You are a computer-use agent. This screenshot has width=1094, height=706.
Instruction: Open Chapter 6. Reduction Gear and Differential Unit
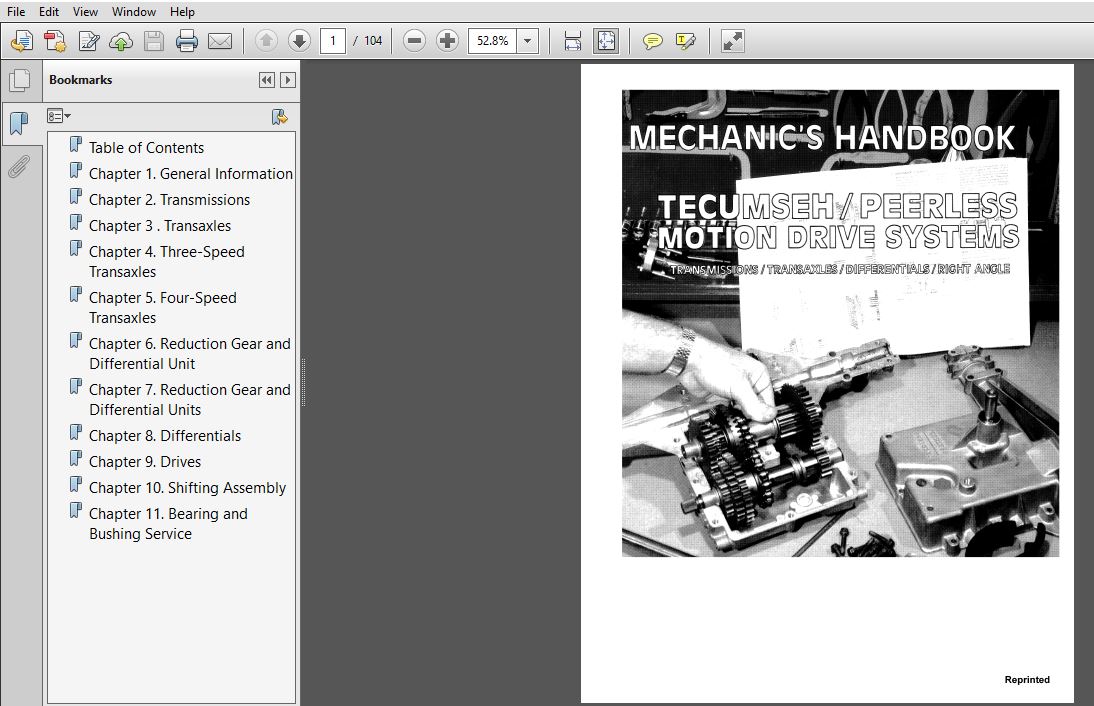(x=190, y=354)
